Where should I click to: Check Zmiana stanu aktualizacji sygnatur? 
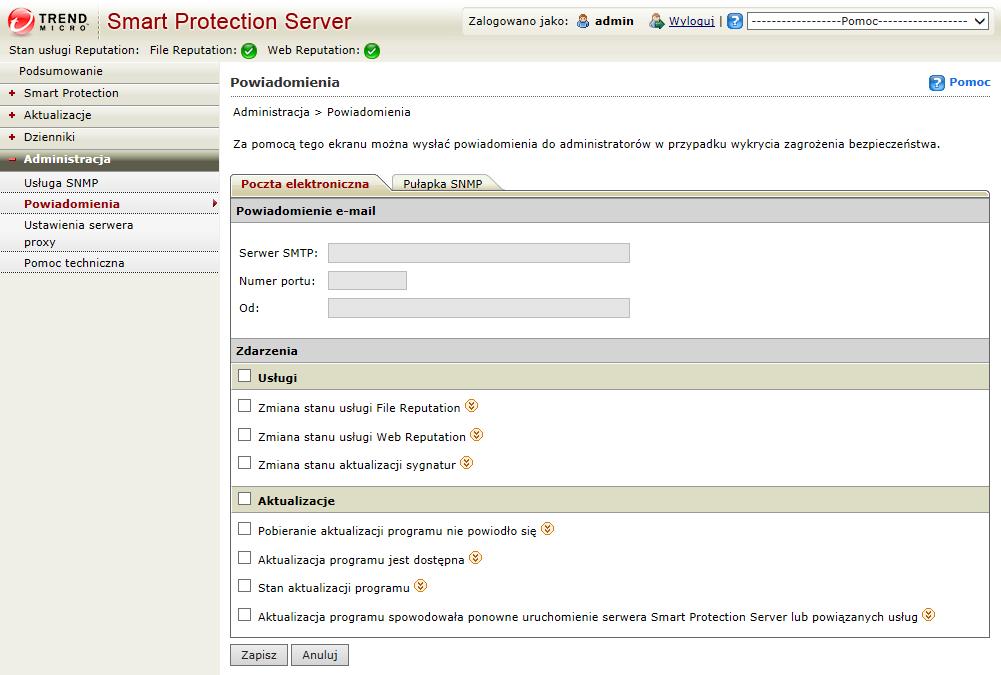245,462
